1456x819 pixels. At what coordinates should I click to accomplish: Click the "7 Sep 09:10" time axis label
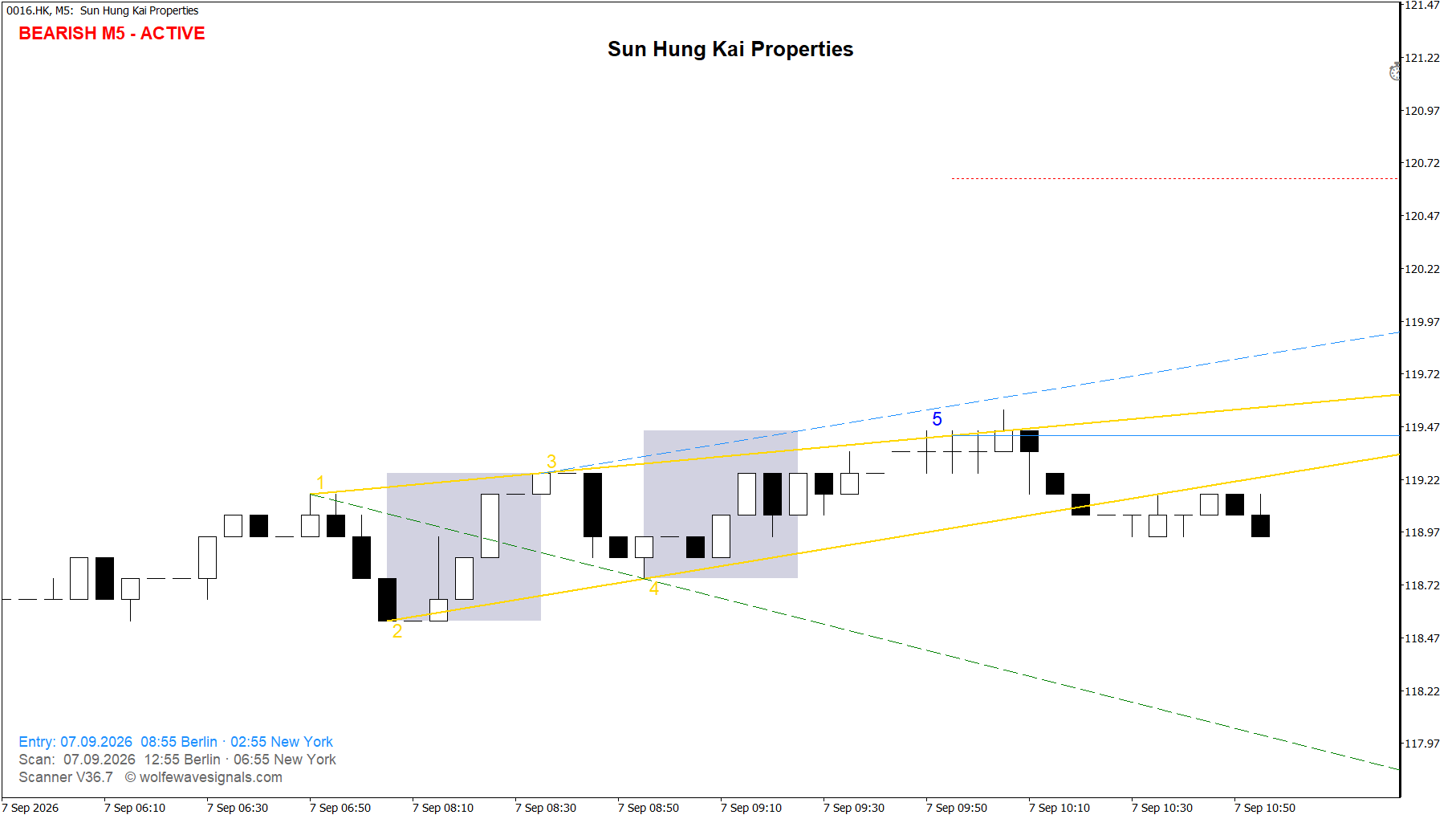tap(751, 808)
